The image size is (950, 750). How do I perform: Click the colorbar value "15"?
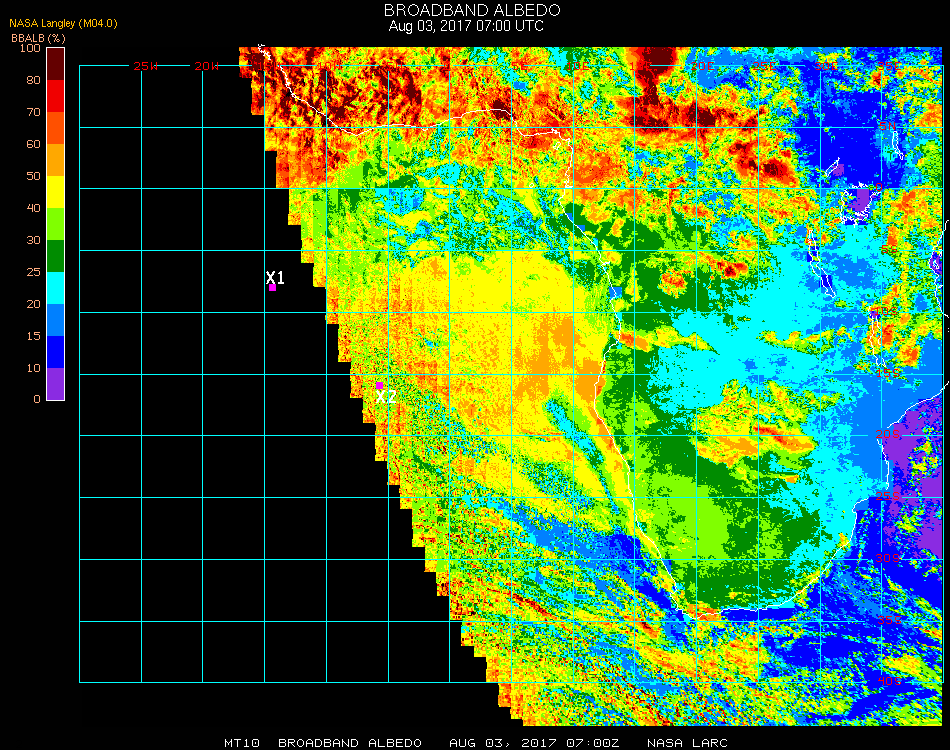33,336
